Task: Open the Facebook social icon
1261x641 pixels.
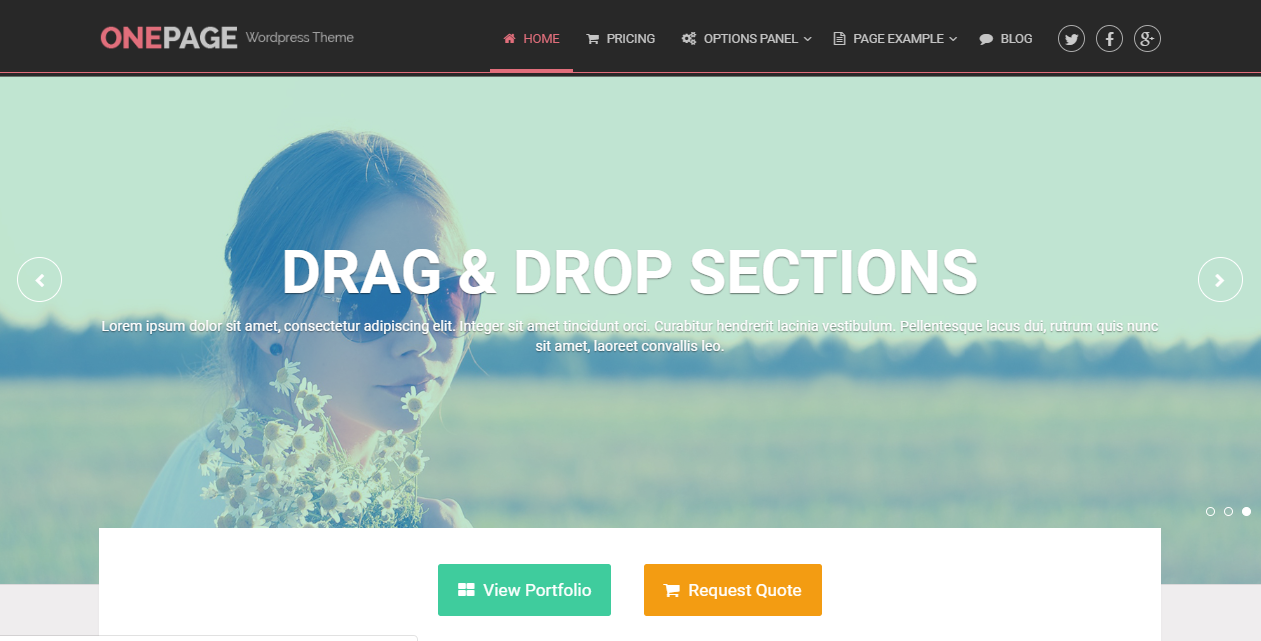Action: click(x=1109, y=39)
